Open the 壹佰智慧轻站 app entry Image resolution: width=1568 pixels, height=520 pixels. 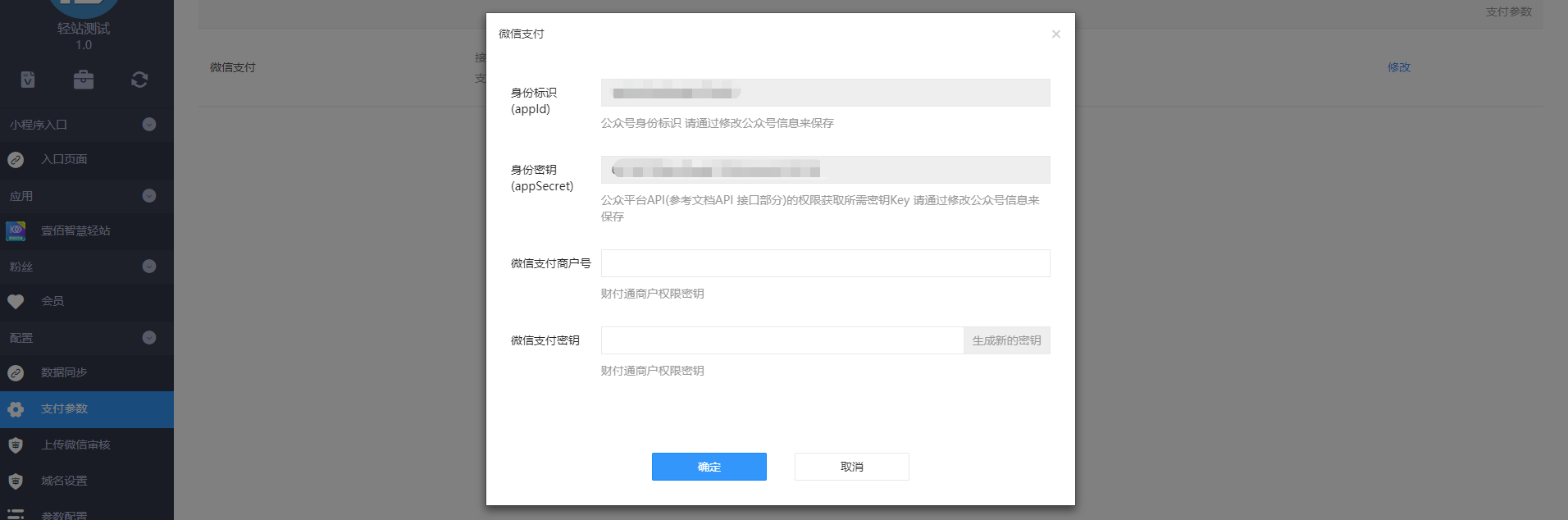[87, 231]
